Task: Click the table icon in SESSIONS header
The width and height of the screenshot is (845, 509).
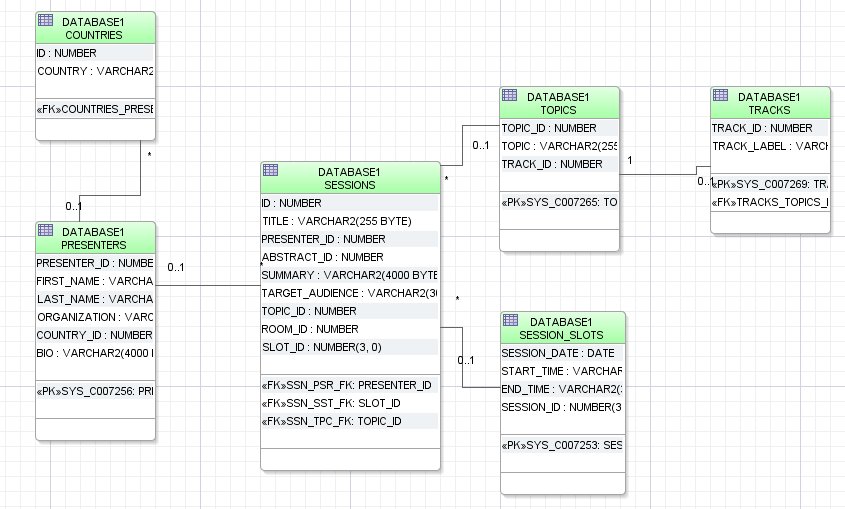Action: pos(270,171)
